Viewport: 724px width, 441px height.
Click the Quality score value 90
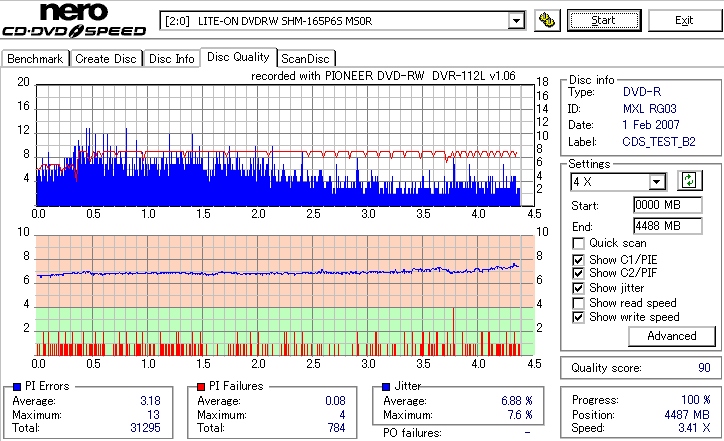704,368
